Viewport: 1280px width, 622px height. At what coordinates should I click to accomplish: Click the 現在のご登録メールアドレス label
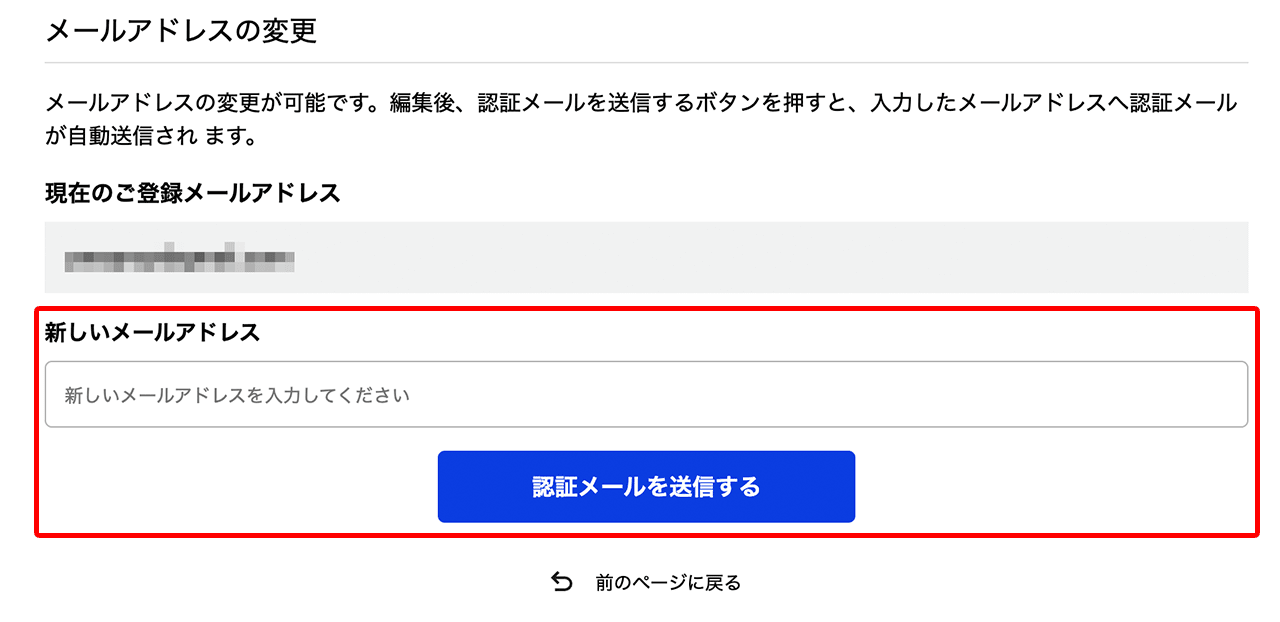click(x=190, y=193)
